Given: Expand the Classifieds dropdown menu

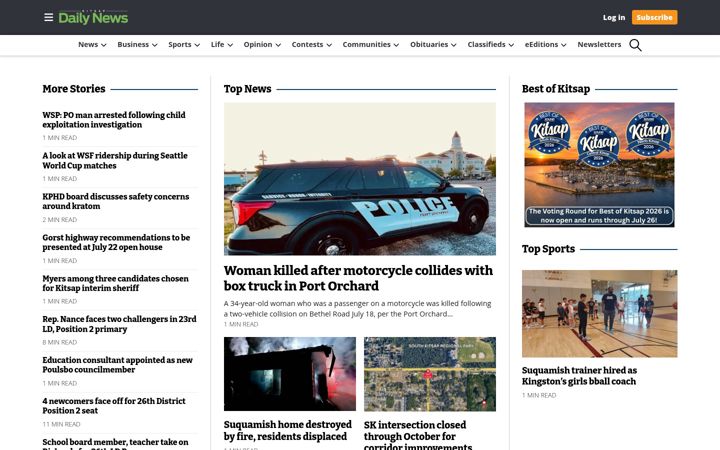Looking at the screenshot, I should [490, 45].
